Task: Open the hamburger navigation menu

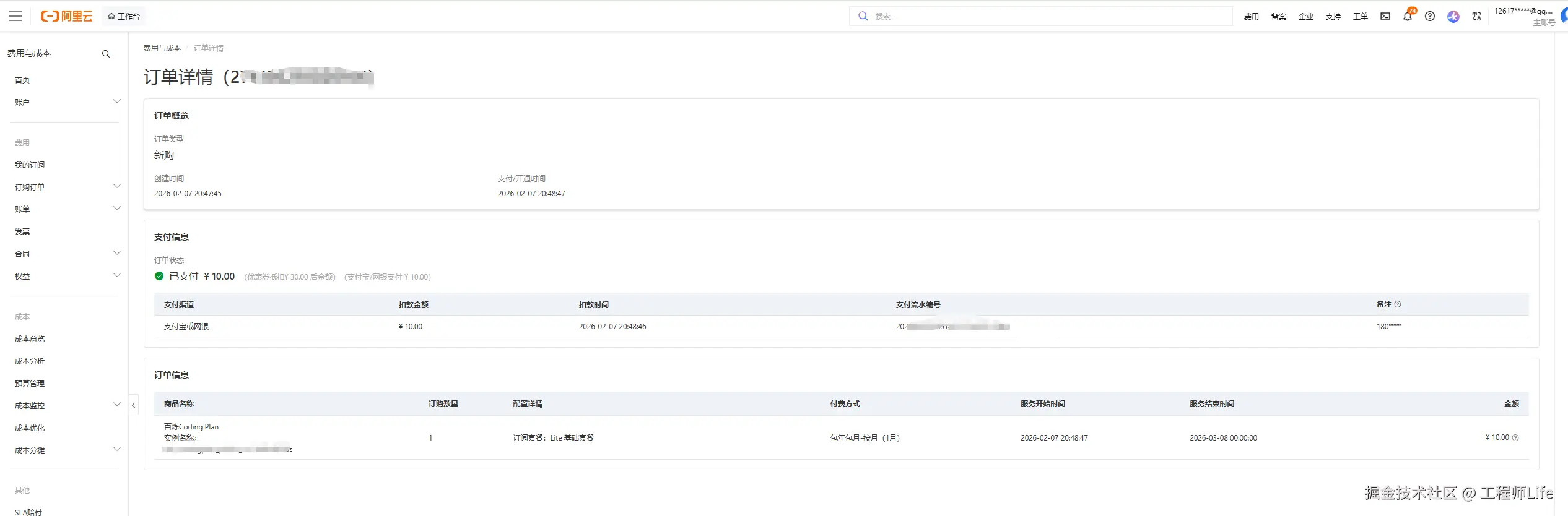Action: pos(15,16)
